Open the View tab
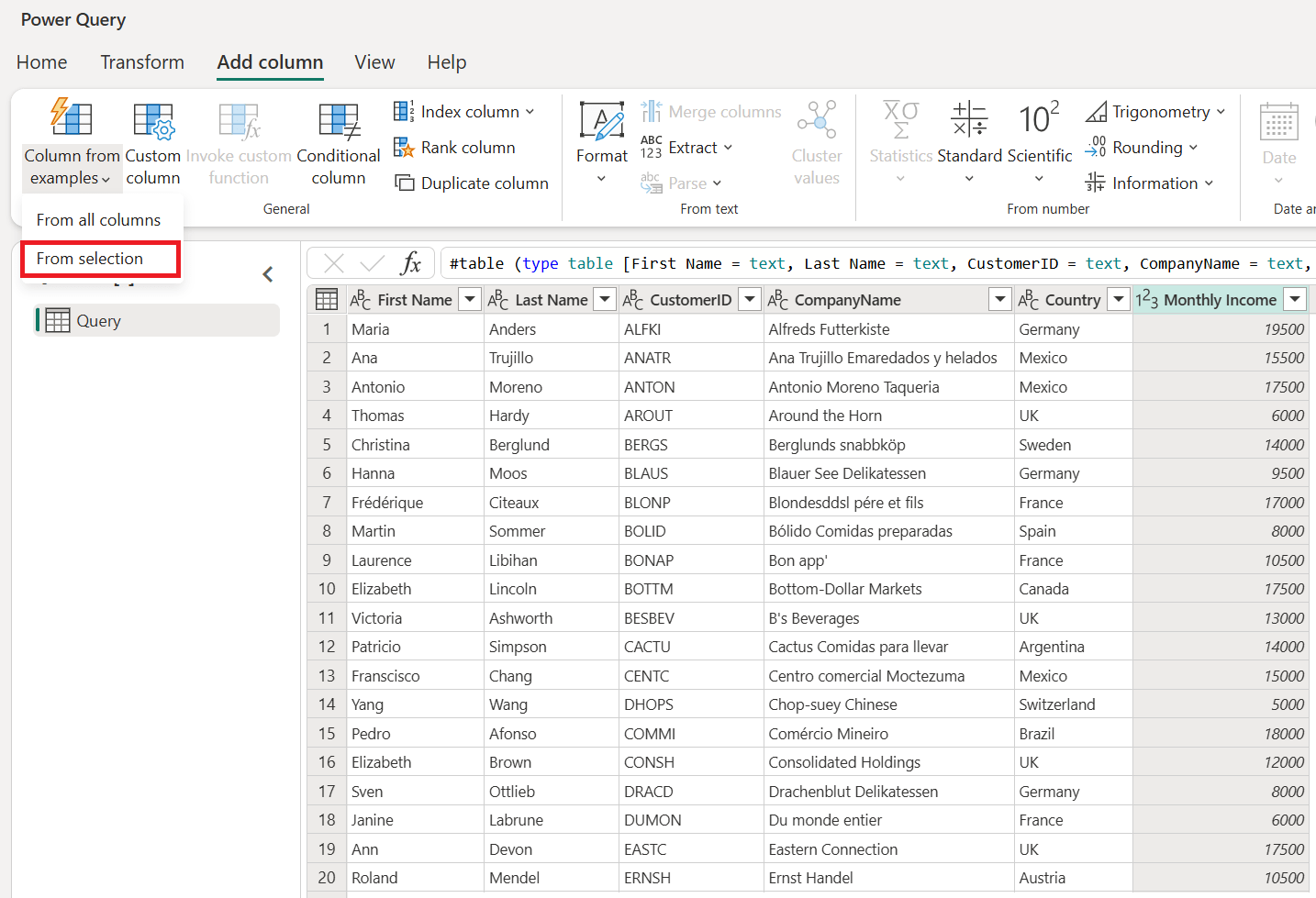Screen dimensions: 1316x898 pyautogui.click(x=374, y=61)
